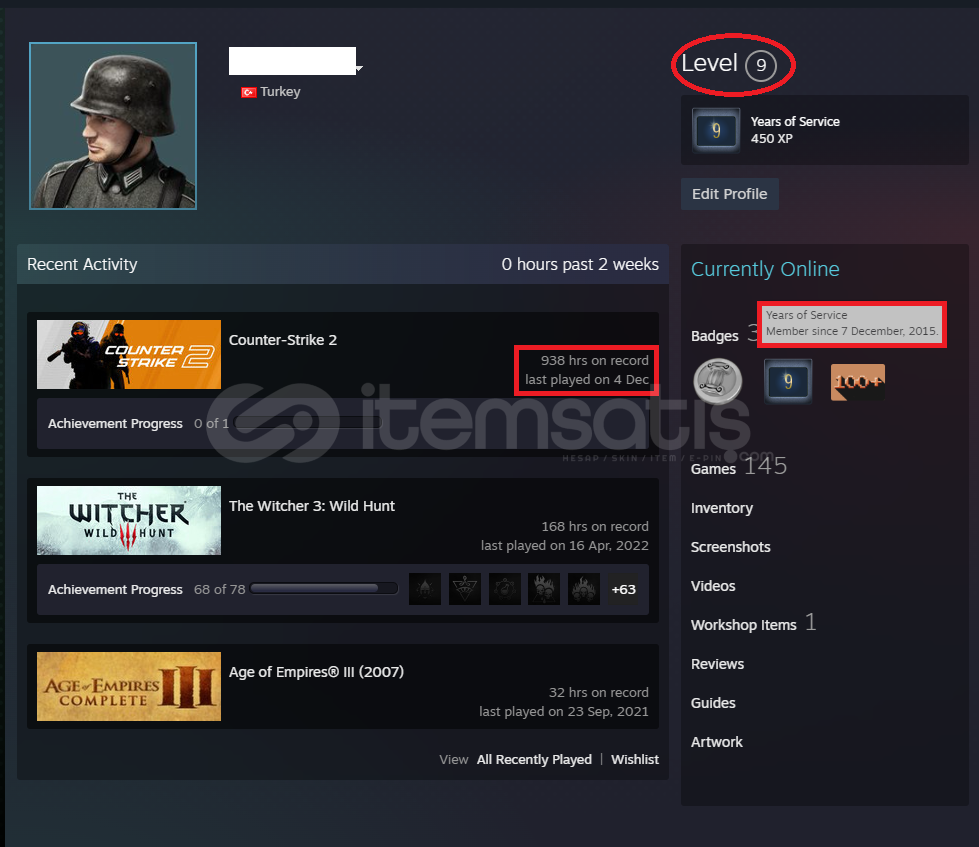The height and width of the screenshot is (847, 979).
Task: Open the Reviews link
Action: pyautogui.click(x=717, y=664)
